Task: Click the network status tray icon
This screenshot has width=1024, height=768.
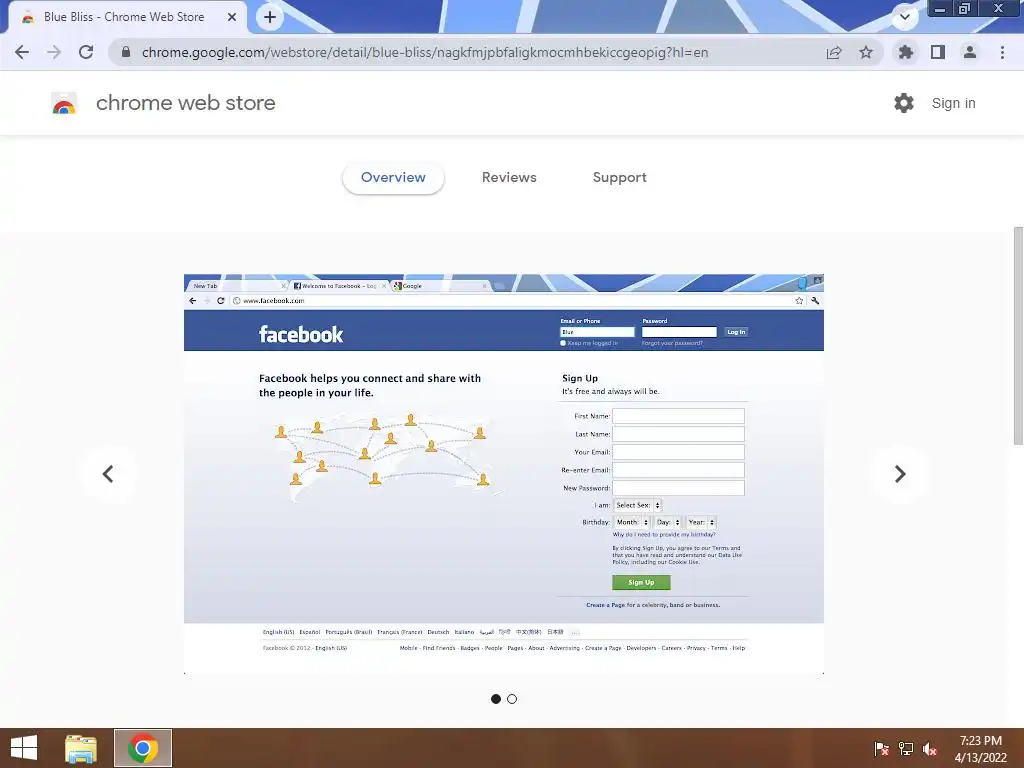Action: pyautogui.click(x=906, y=749)
